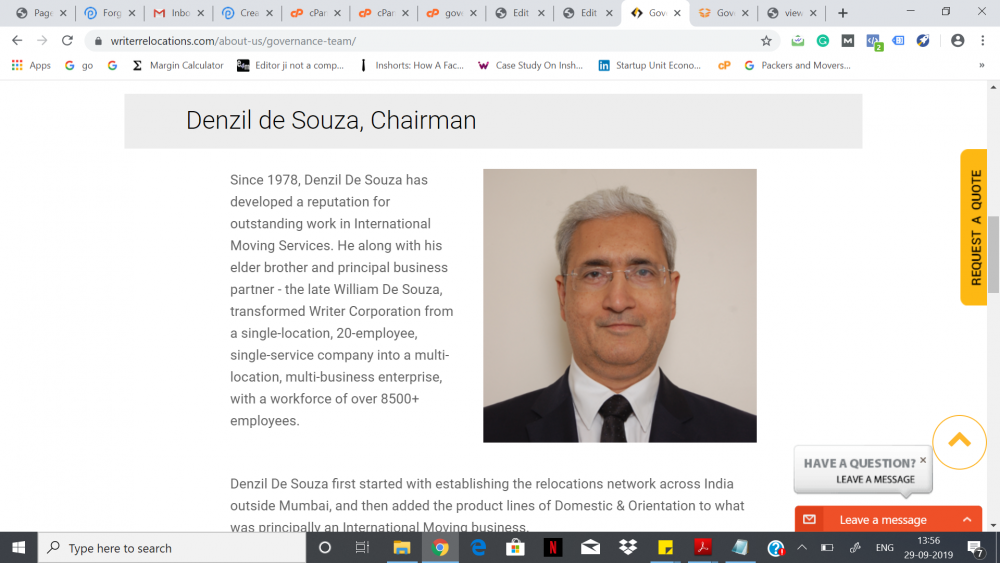Open the Grammarly extension icon
The width and height of the screenshot is (1000, 563).
pyautogui.click(x=823, y=41)
